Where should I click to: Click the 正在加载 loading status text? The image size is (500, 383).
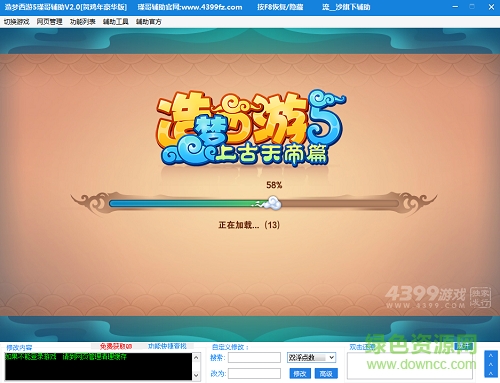(249, 225)
